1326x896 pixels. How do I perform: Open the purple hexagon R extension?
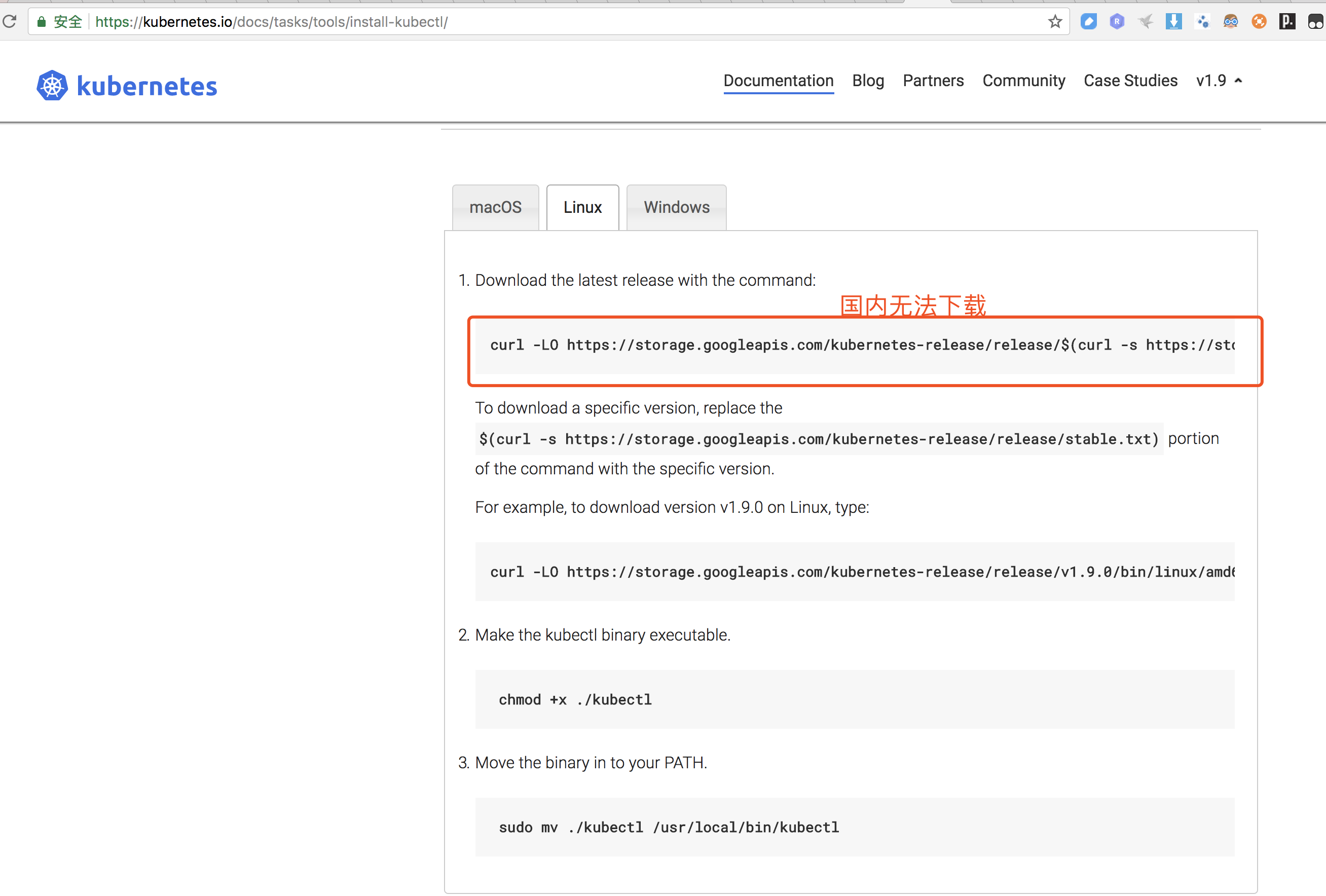tap(1117, 22)
